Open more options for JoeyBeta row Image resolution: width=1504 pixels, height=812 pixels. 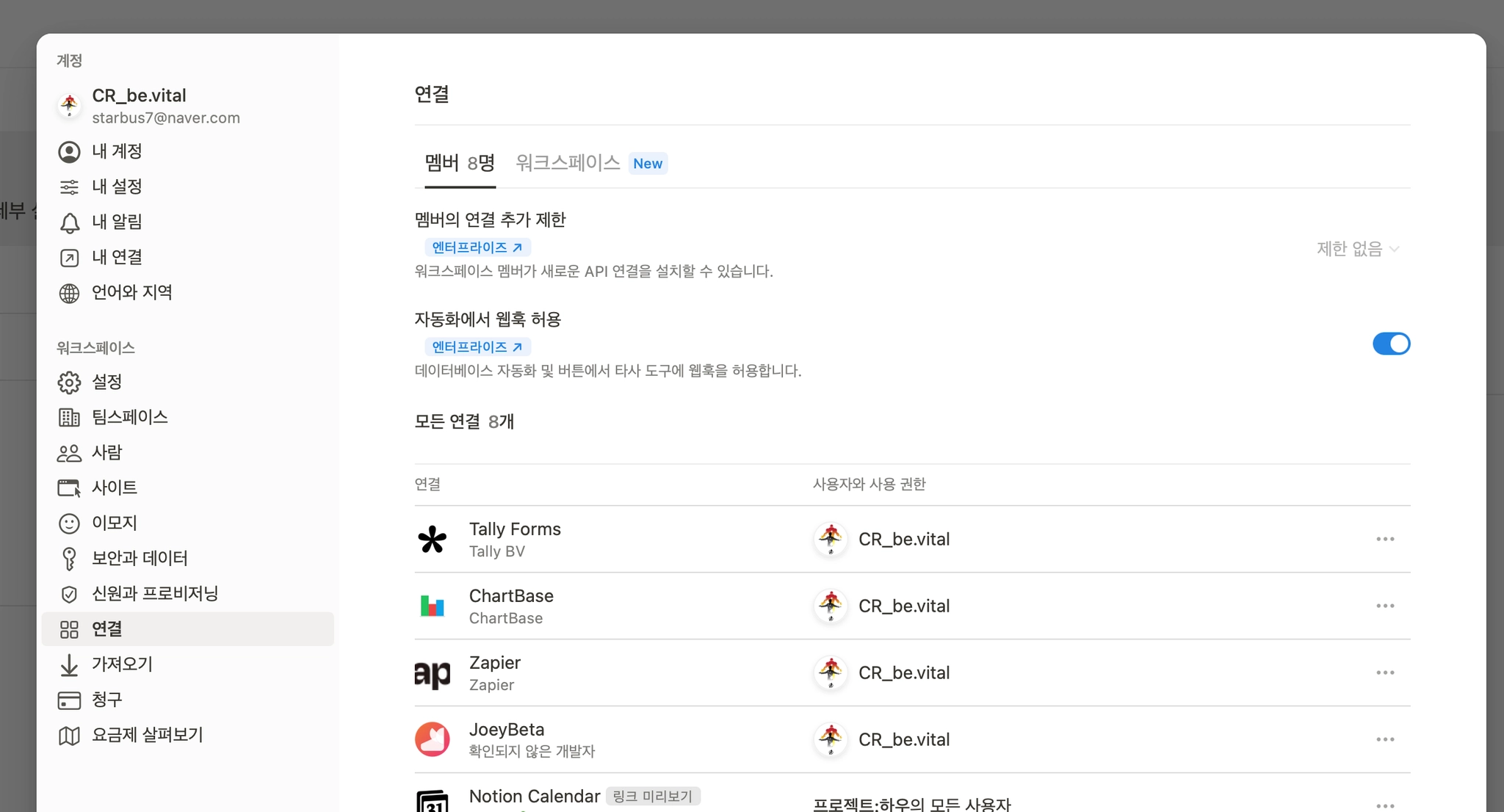click(1385, 740)
